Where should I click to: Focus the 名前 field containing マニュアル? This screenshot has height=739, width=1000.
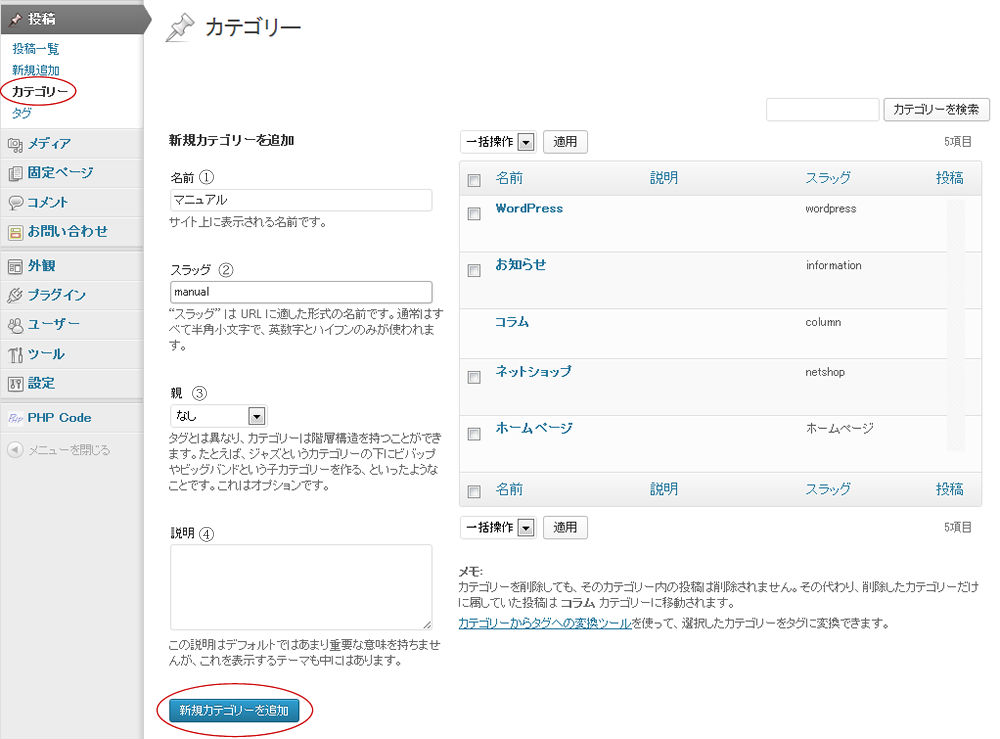(301, 200)
